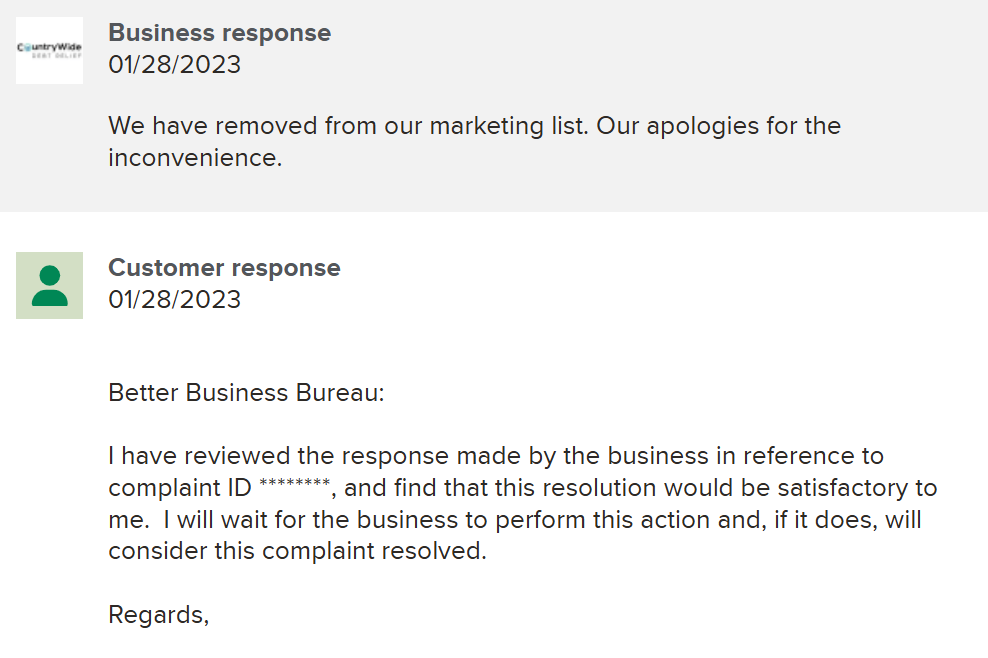
Task: Click the masked complaint ID asterisks
Action: point(294,488)
